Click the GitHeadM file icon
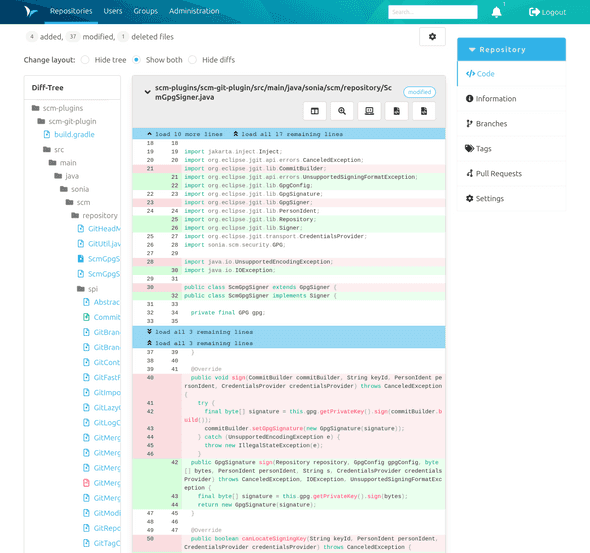 click(81, 228)
